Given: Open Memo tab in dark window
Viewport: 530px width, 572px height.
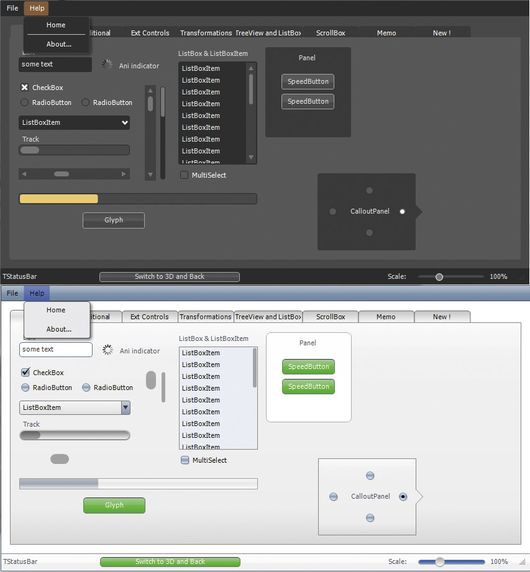Looking at the screenshot, I should [386, 33].
